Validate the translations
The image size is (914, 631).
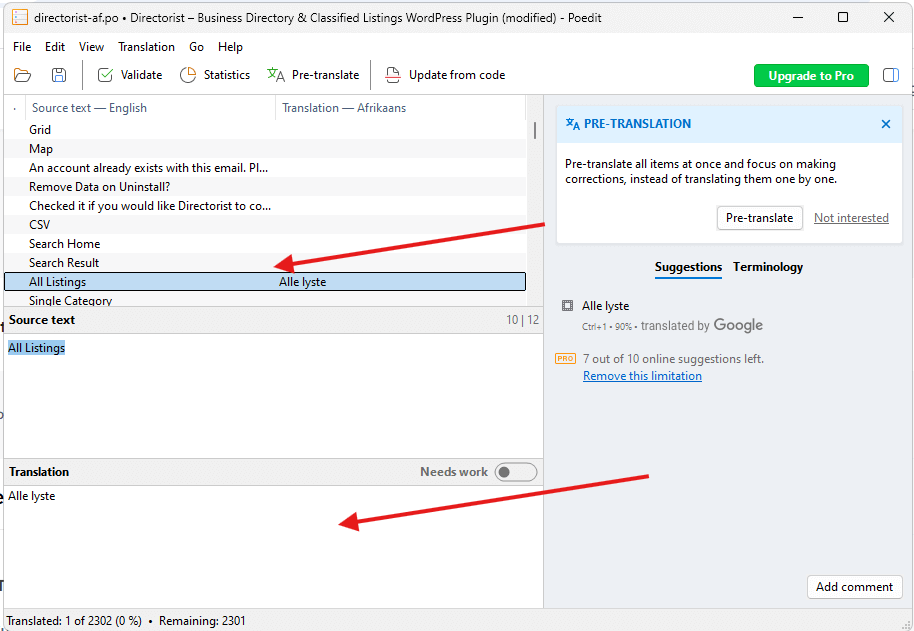point(129,74)
